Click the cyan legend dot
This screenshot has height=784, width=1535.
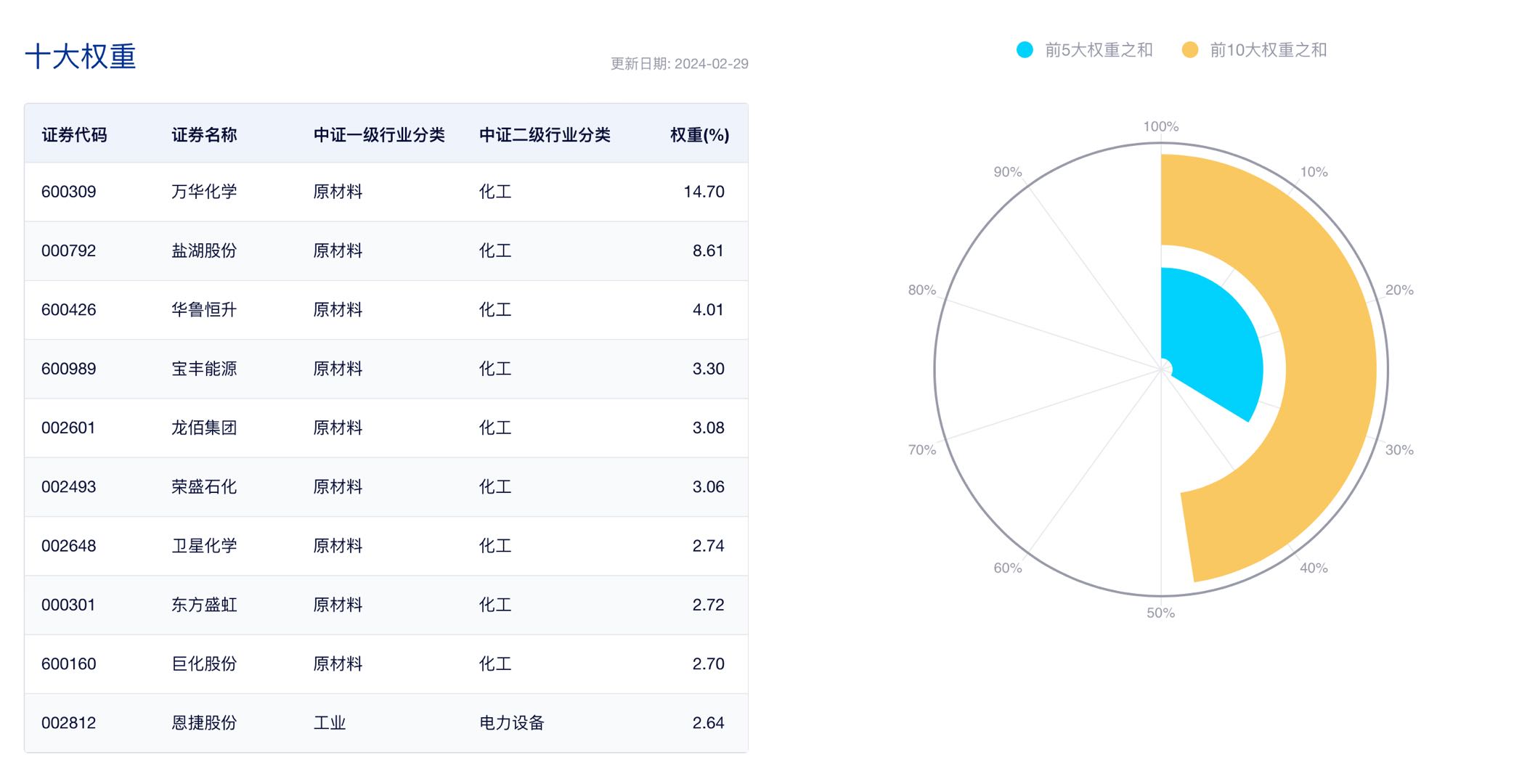(1025, 50)
